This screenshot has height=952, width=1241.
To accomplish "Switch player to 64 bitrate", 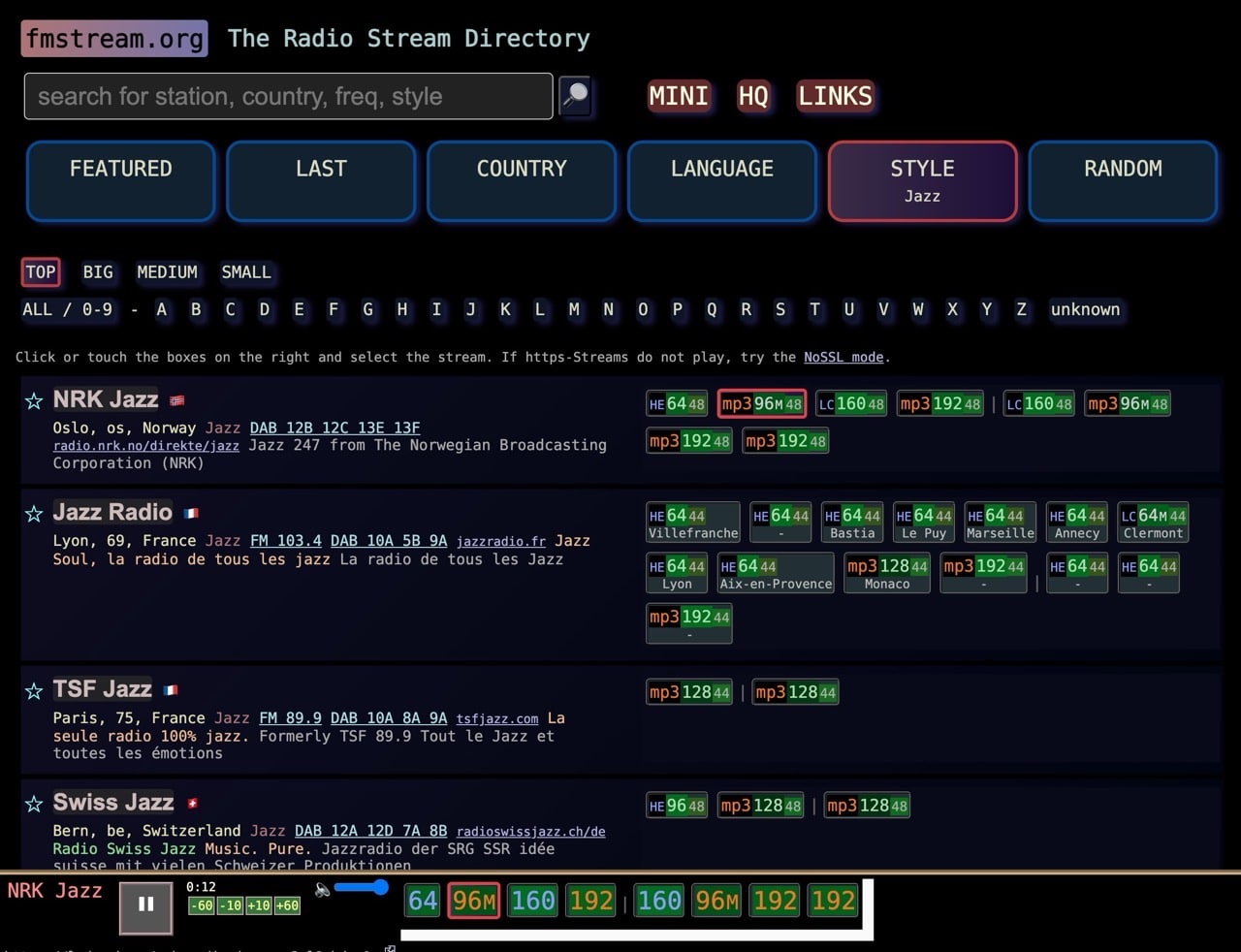I will (423, 901).
